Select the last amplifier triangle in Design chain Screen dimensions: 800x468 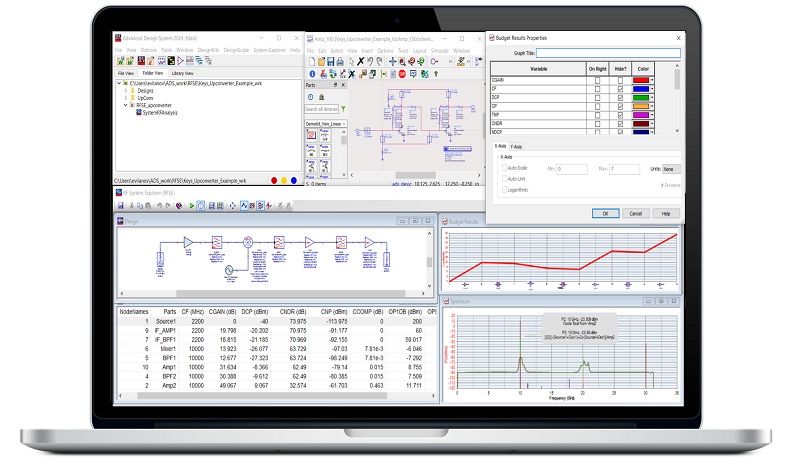point(369,242)
